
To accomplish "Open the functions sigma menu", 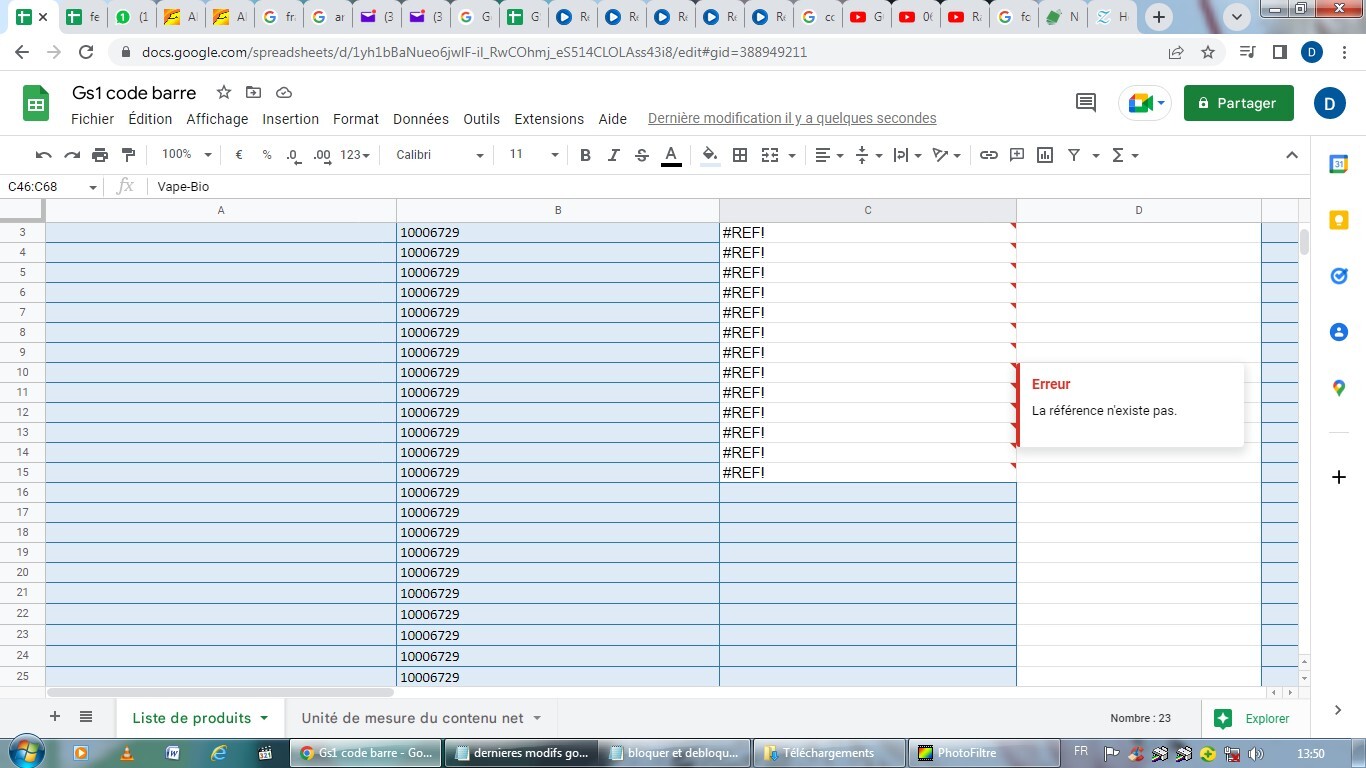I will 1125,155.
